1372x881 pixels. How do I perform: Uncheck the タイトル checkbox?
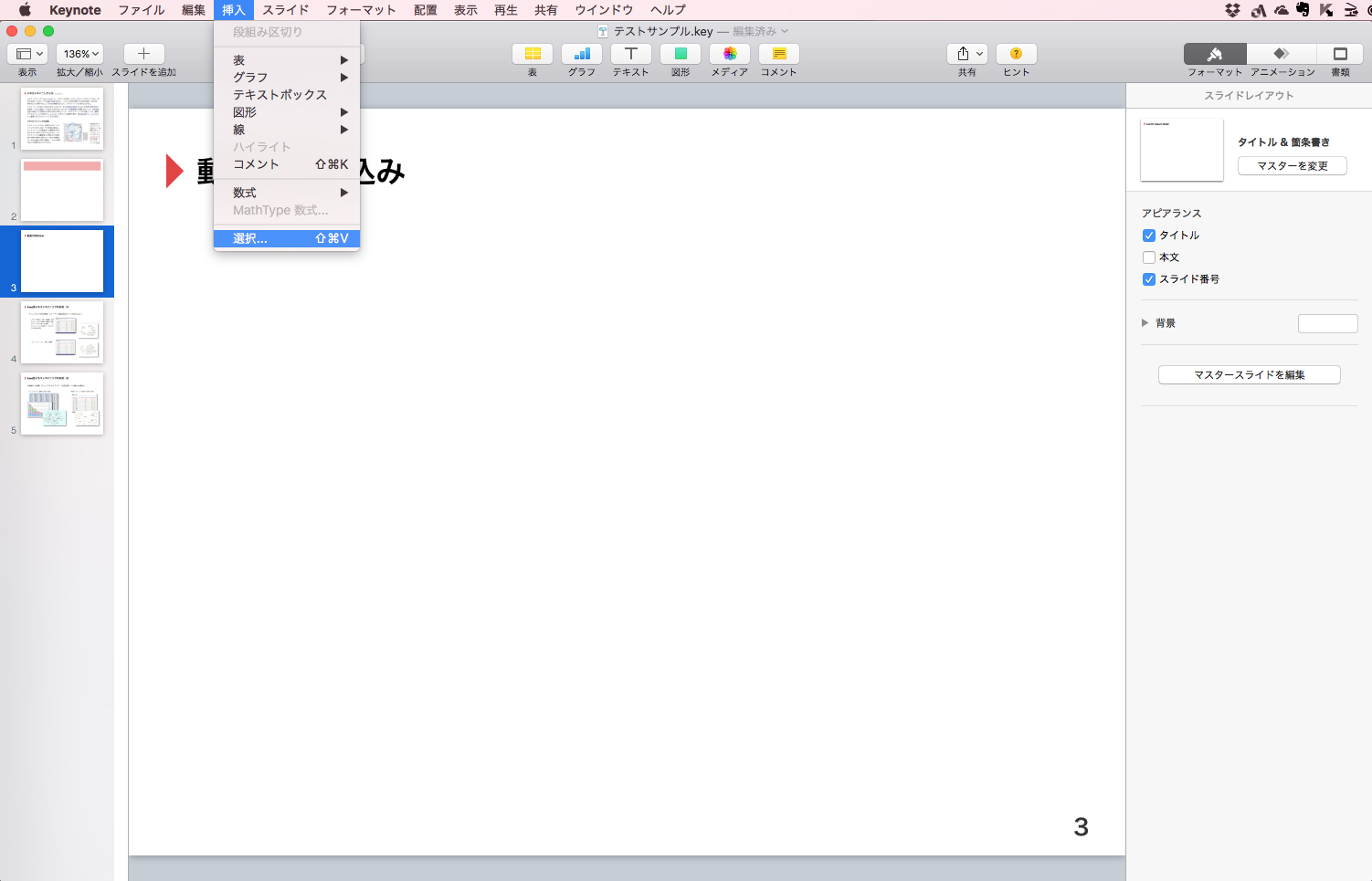(x=1149, y=236)
